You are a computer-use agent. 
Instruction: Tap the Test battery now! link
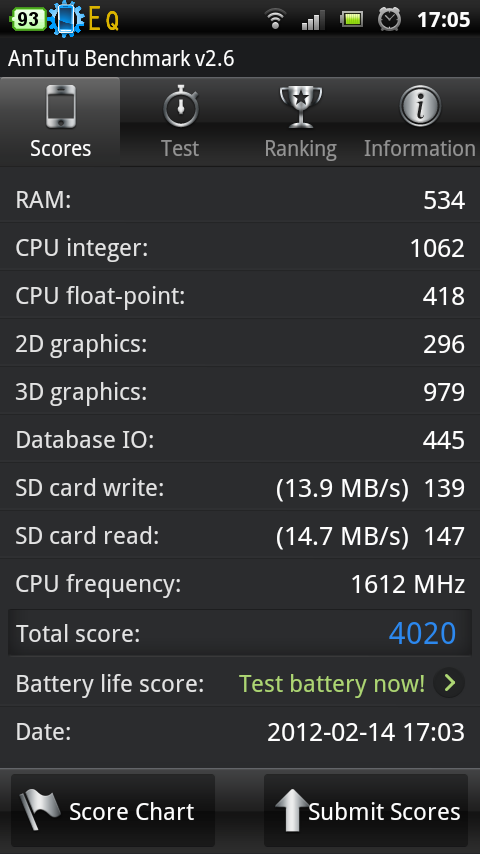tap(332, 683)
